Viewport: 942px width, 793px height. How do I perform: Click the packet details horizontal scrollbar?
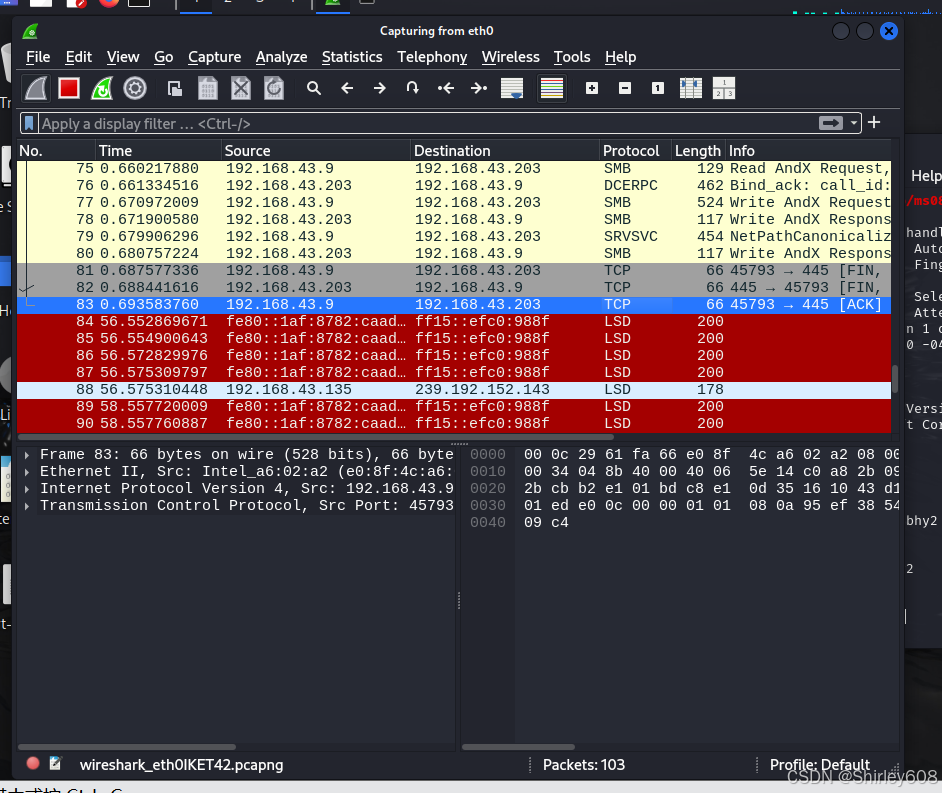(x=127, y=747)
